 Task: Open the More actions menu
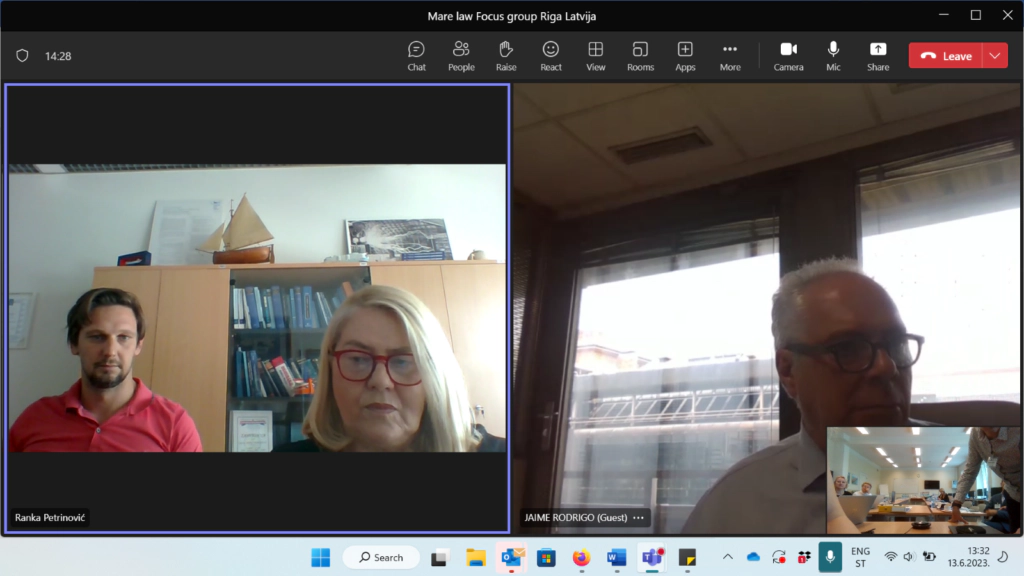pos(730,56)
